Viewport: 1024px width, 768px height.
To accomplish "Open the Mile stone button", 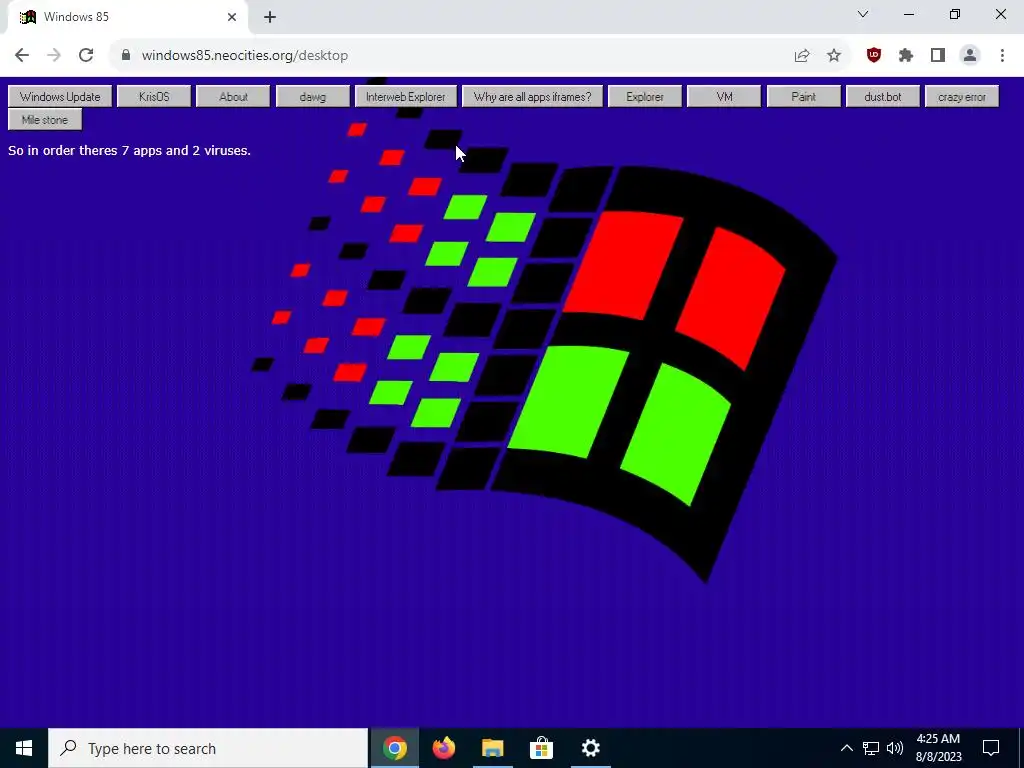I will click(x=45, y=120).
